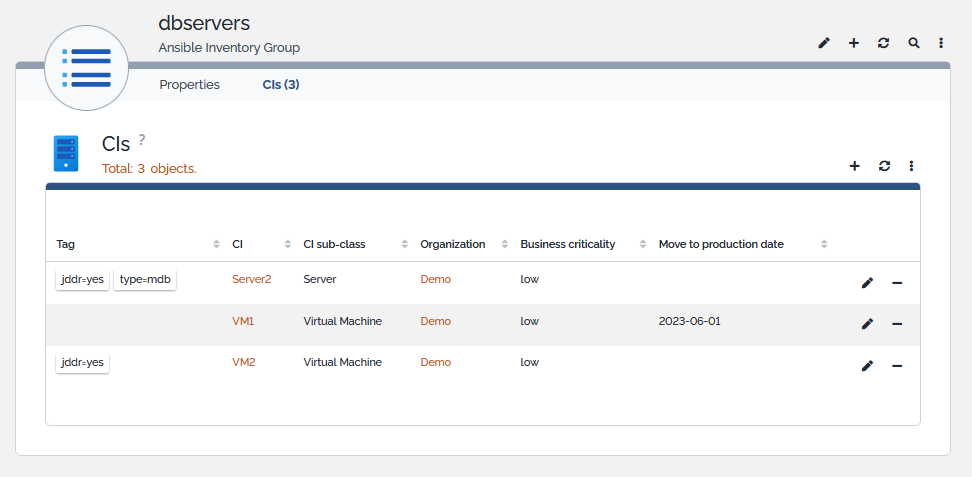The image size is (972, 477).
Task: Click the help question mark beside CIs
Action: pyautogui.click(x=142, y=139)
